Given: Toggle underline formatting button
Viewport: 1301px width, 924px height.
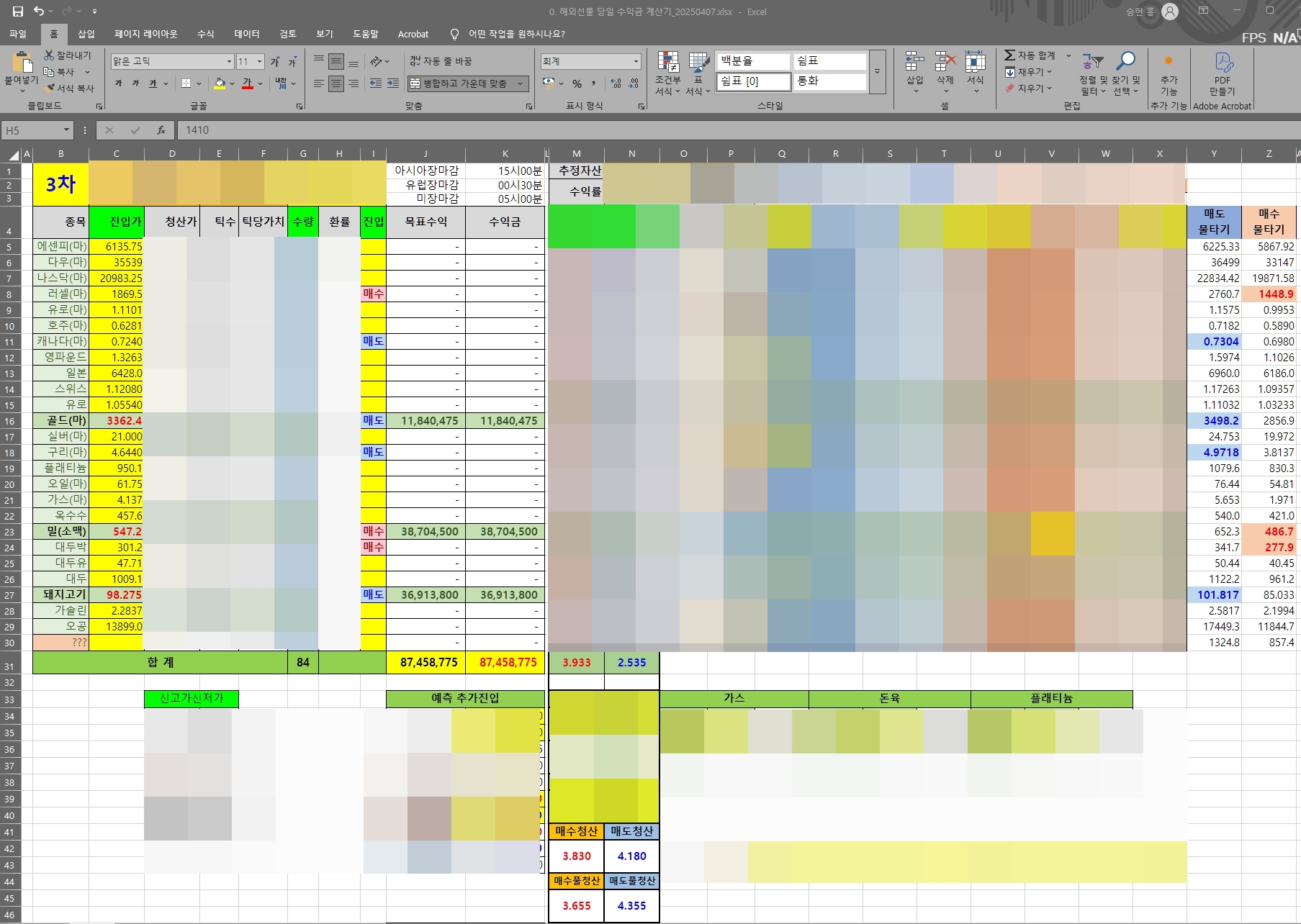Looking at the screenshot, I should (x=153, y=83).
